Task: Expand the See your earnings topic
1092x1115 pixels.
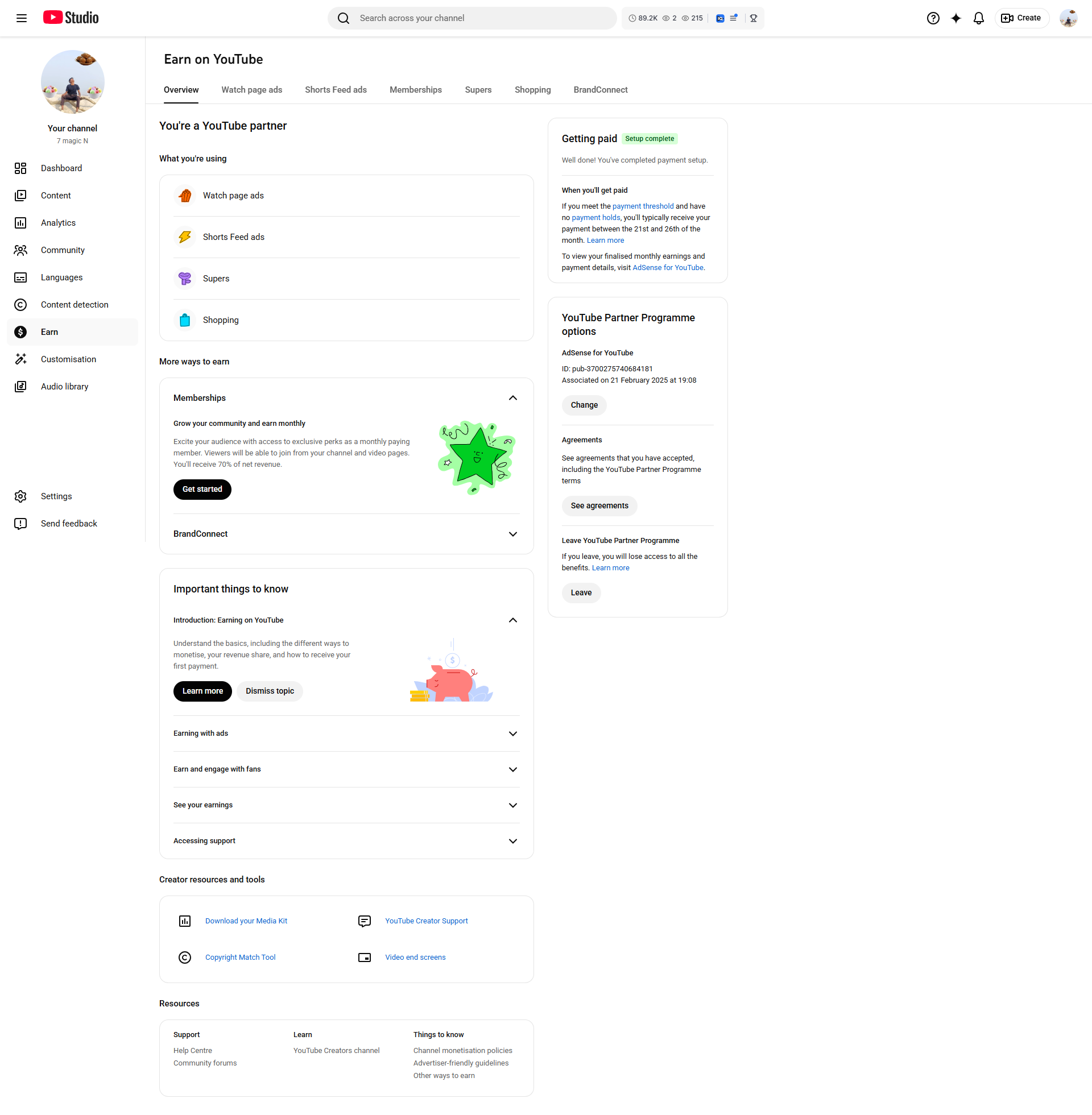Action: coord(512,805)
